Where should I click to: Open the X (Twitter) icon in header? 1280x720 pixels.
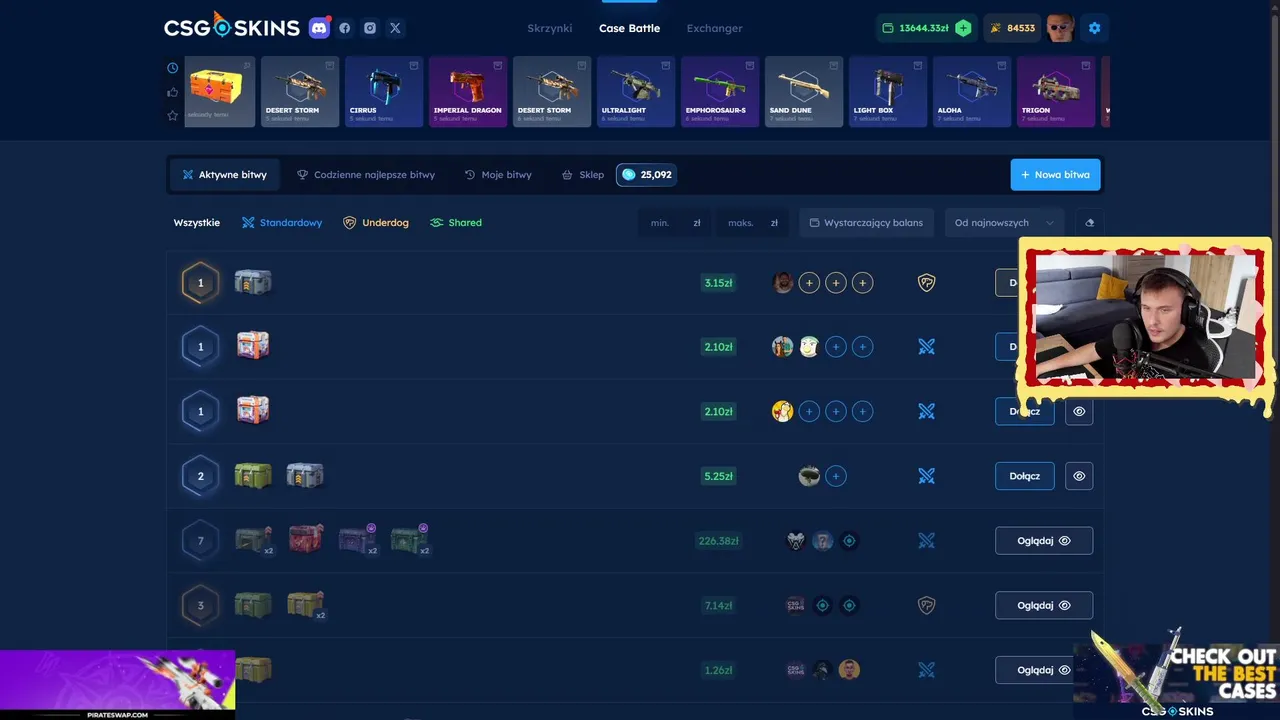pyautogui.click(x=395, y=28)
